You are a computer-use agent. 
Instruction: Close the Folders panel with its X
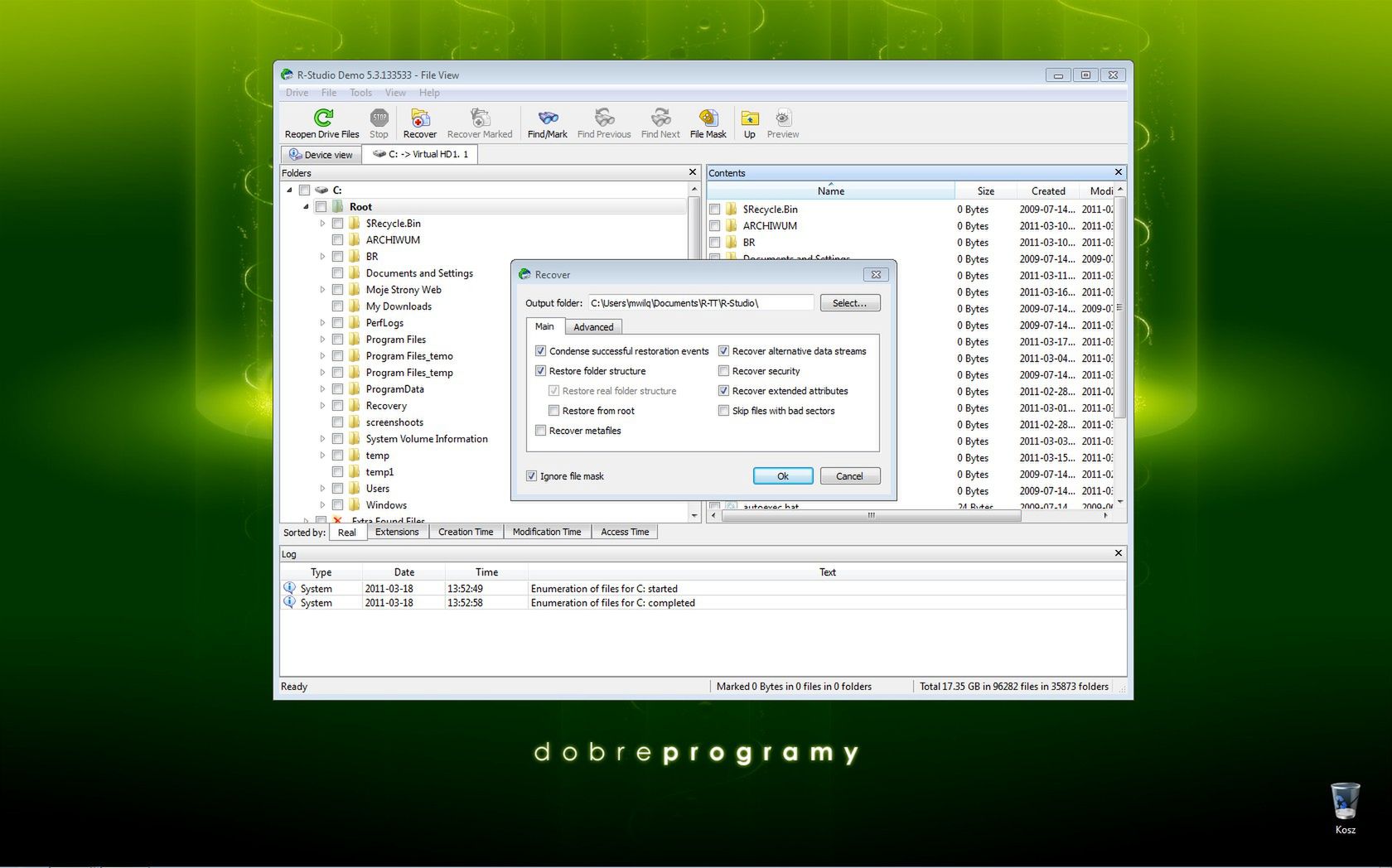click(693, 172)
